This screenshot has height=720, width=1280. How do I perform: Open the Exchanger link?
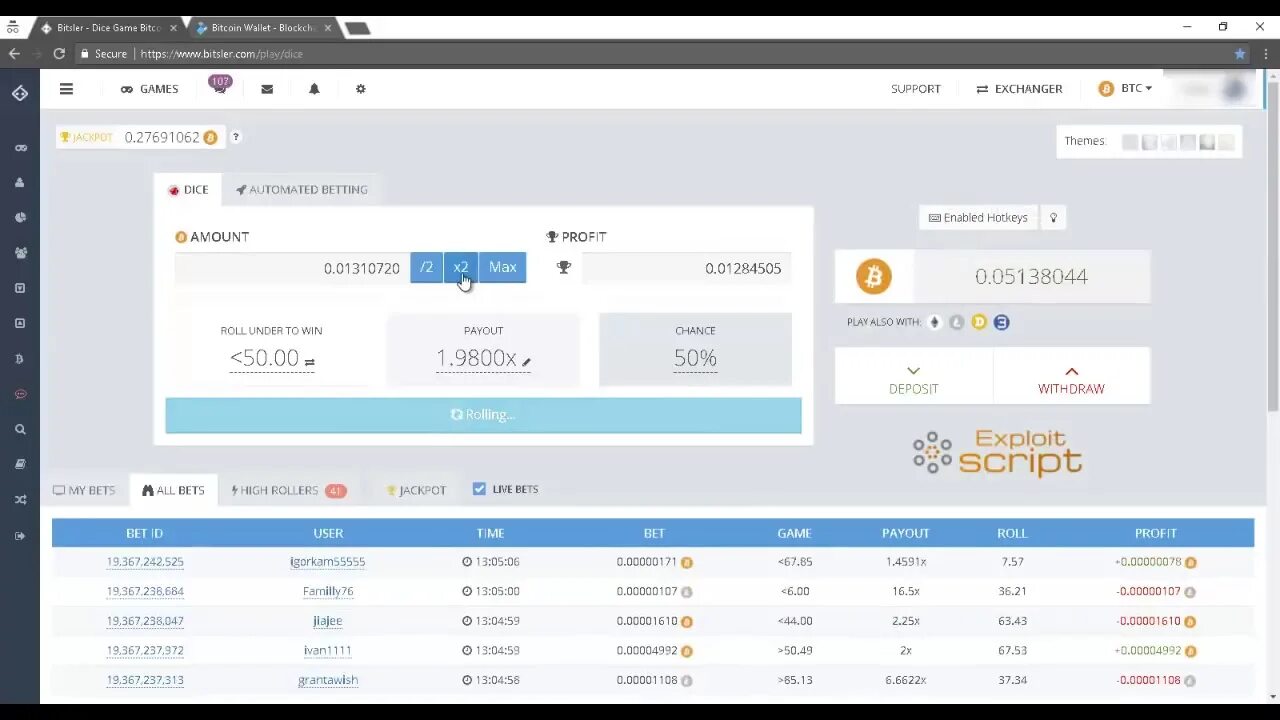1019,89
